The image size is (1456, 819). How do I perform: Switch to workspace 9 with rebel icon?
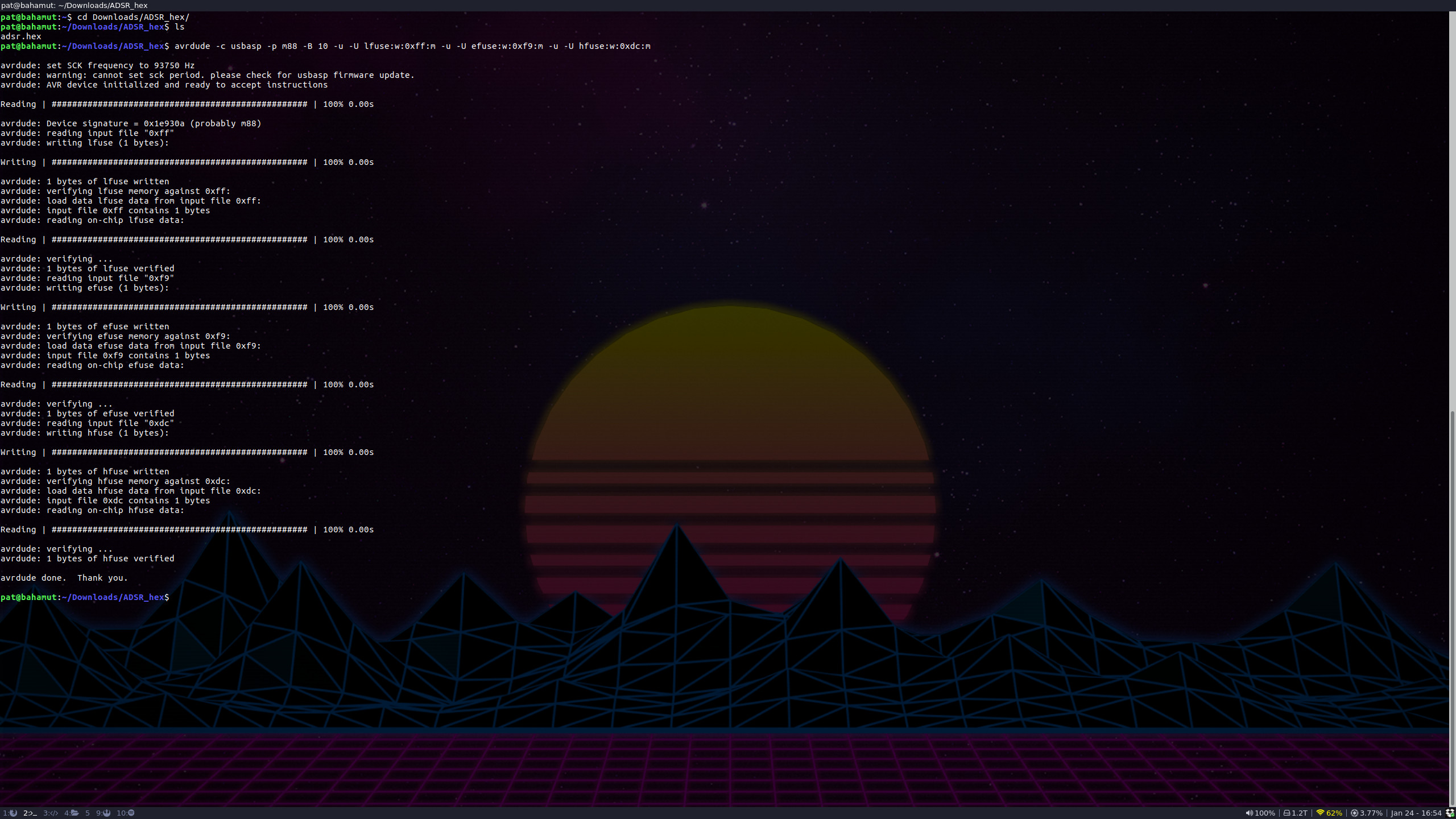(x=103, y=813)
